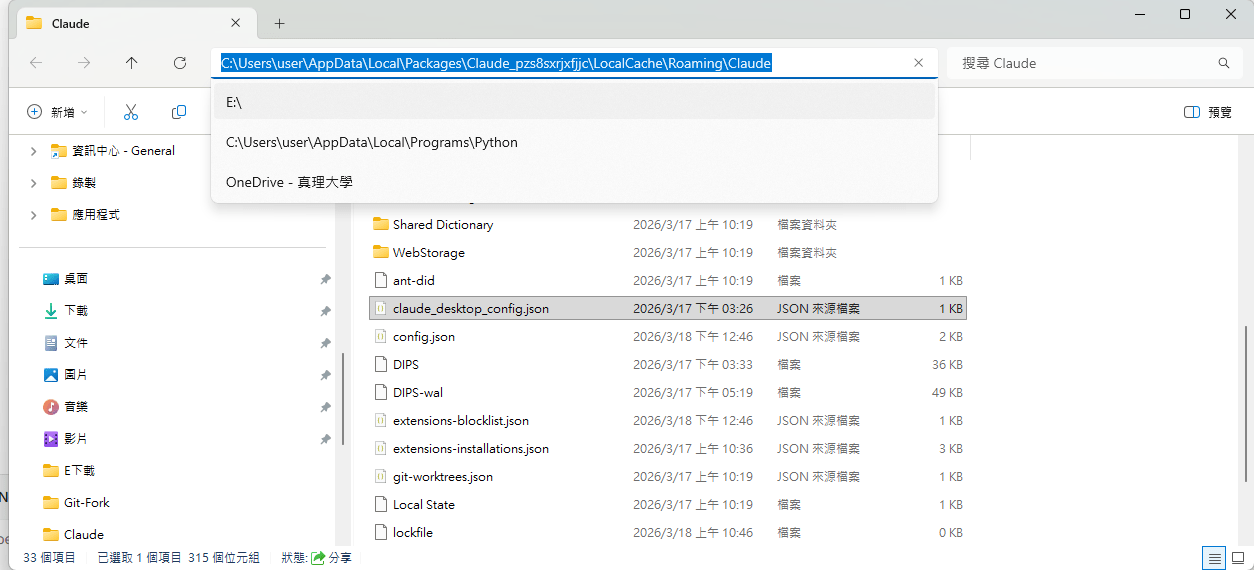Toggle the 預覽 preview pane

point(1208,112)
